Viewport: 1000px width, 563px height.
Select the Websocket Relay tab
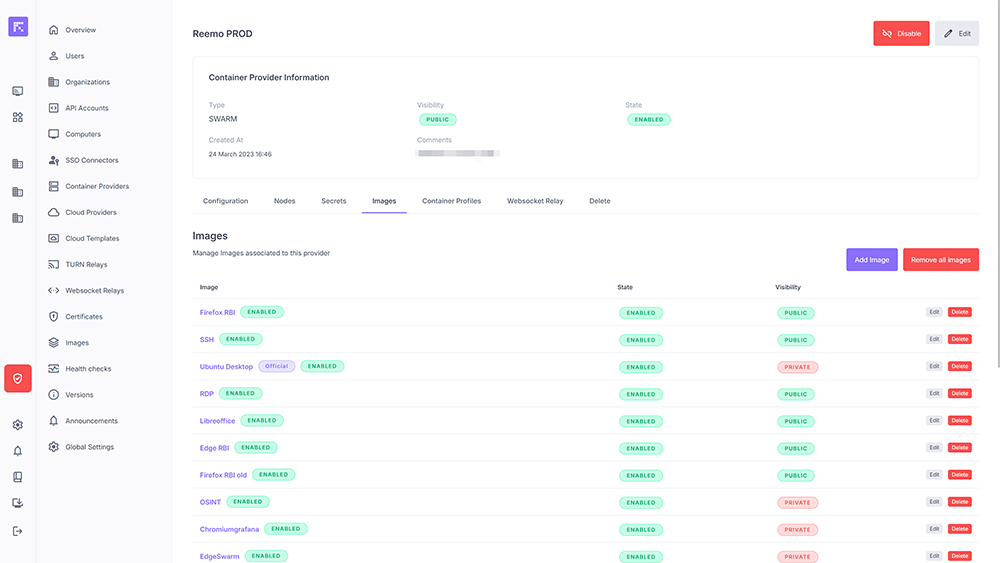(535, 201)
